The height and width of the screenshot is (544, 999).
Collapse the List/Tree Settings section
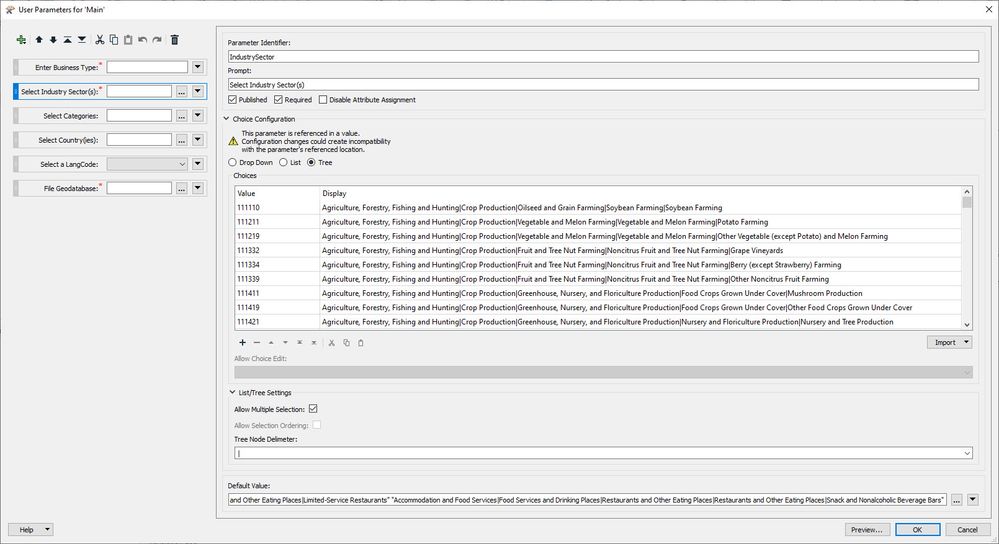click(x=233, y=392)
